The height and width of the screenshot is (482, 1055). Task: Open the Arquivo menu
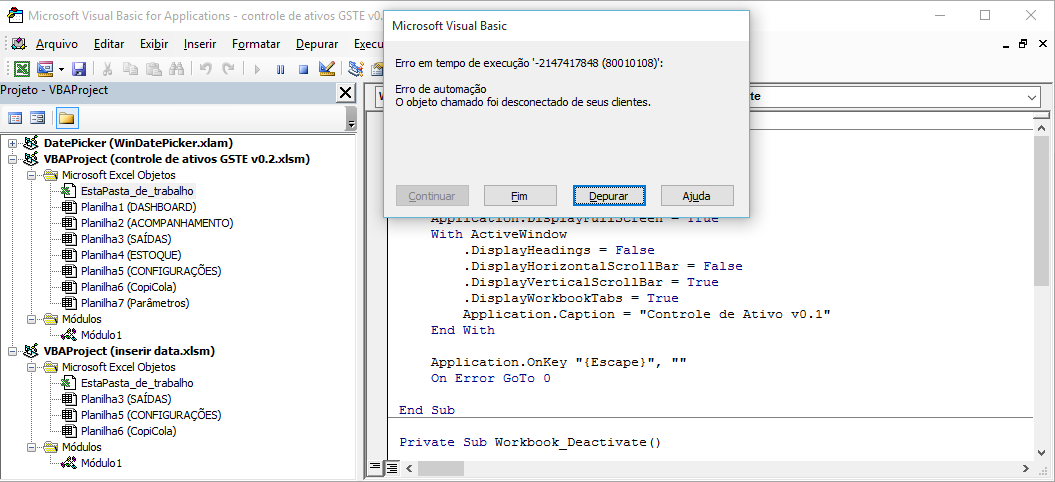click(57, 44)
